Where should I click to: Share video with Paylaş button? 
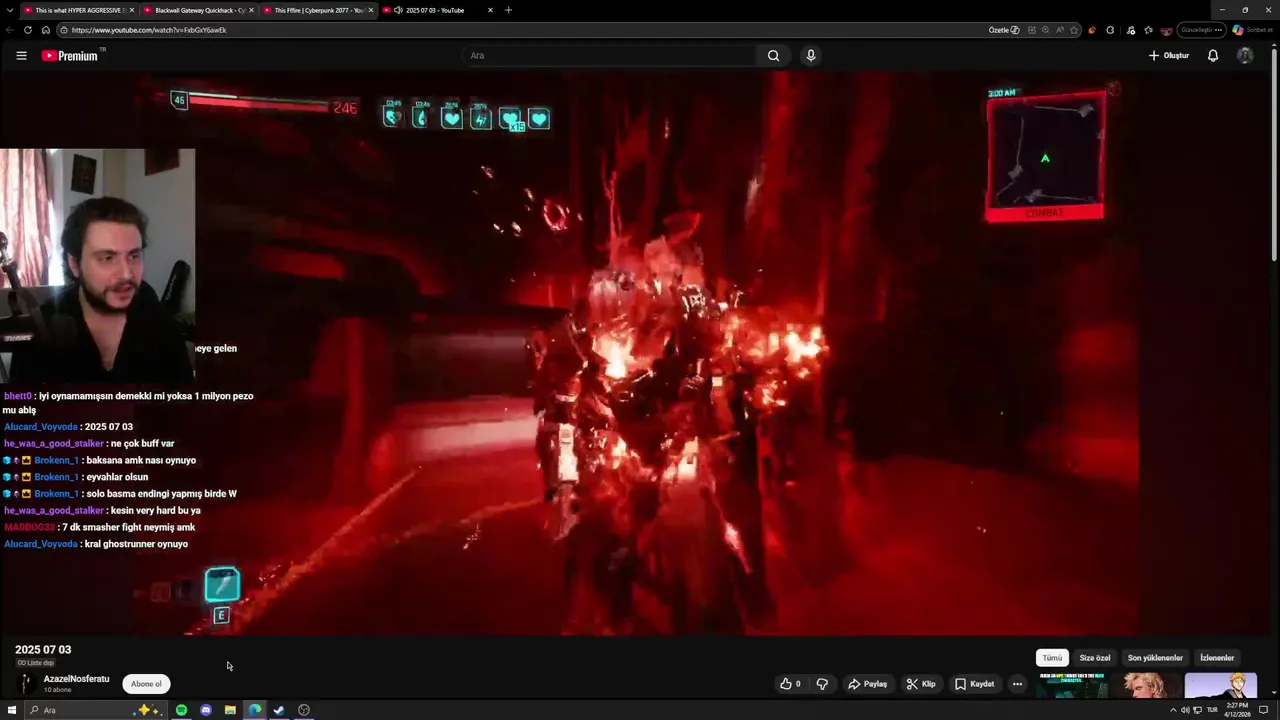tap(867, 684)
